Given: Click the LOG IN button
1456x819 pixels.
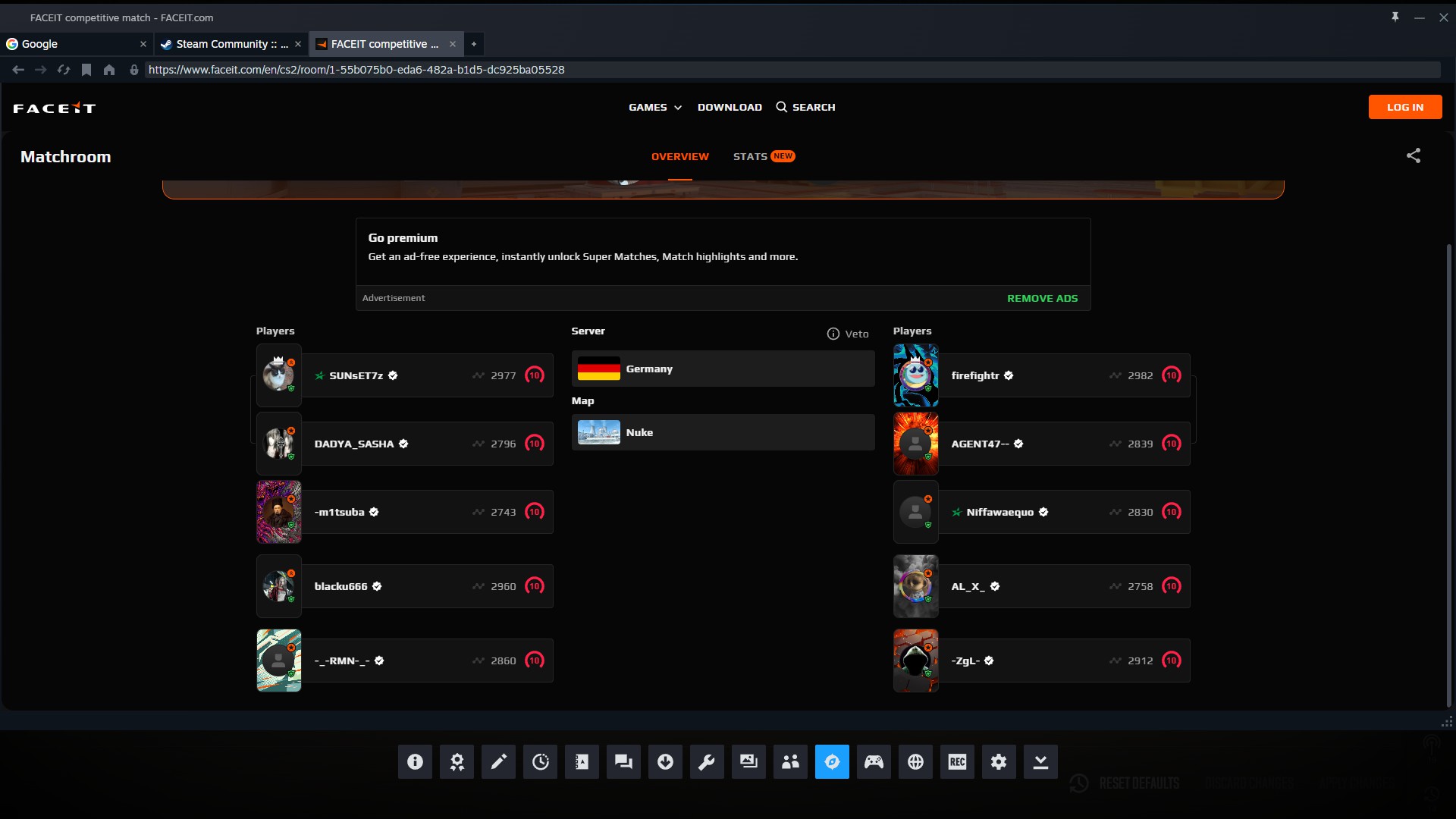Looking at the screenshot, I should tap(1405, 107).
